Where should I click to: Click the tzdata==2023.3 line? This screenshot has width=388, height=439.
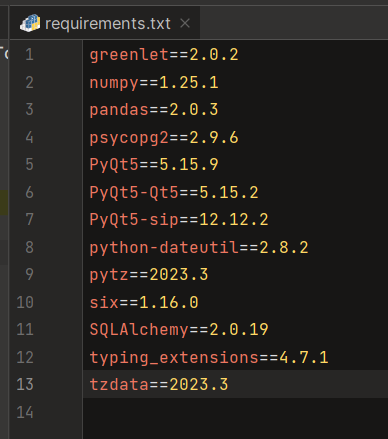point(159,385)
